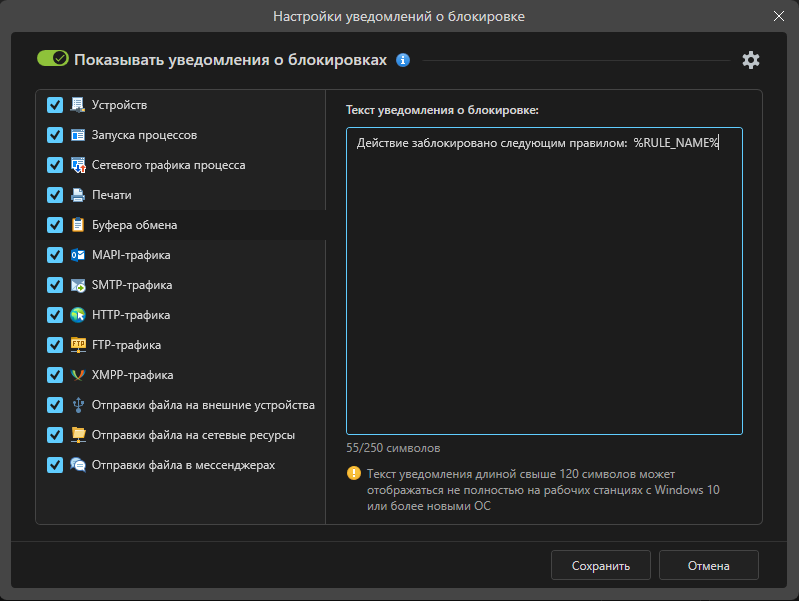The width and height of the screenshot is (799, 601).
Task: Disable the XMPP-трафика checkbox
Action: pyautogui.click(x=55, y=375)
